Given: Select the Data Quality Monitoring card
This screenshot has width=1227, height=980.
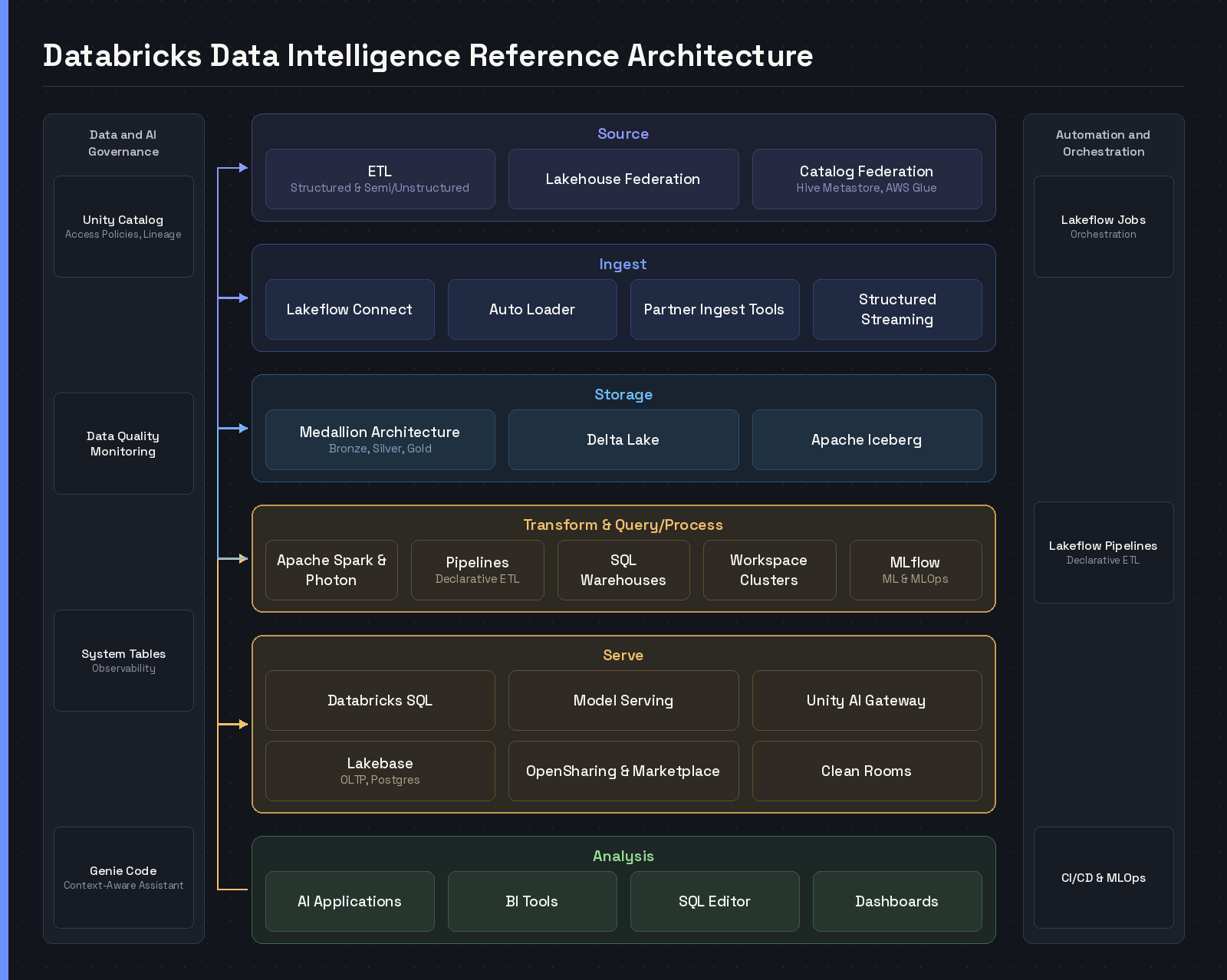Looking at the screenshot, I should click(x=123, y=443).
